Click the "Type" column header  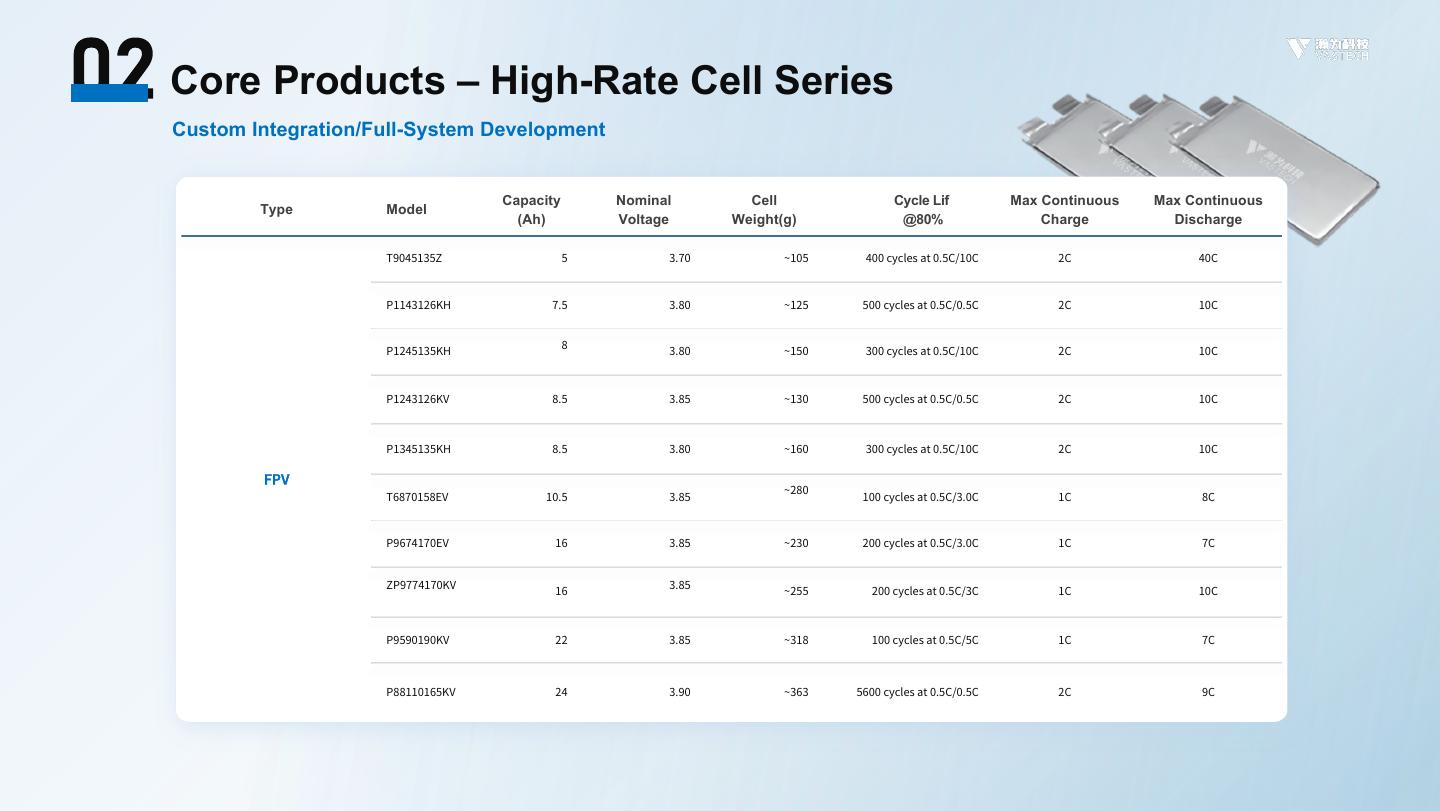tap(276, 209)
